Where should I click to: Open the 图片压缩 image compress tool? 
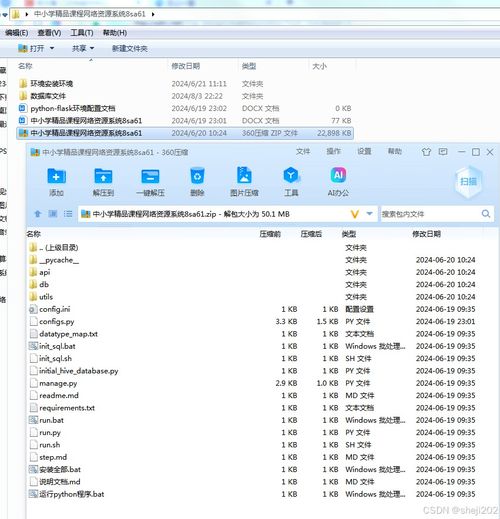point(244,175)
